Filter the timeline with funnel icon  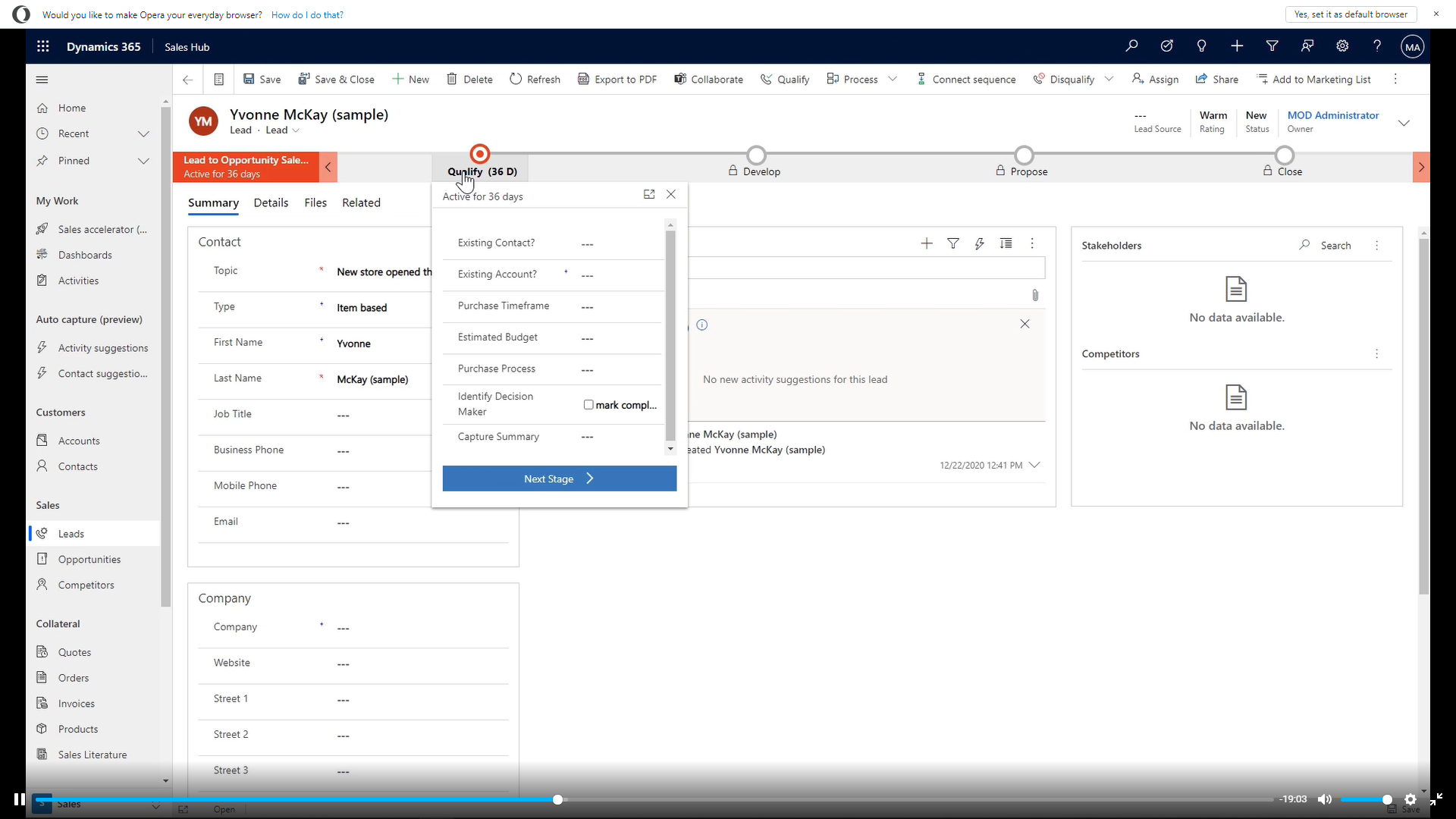click(x=953, y=243)
